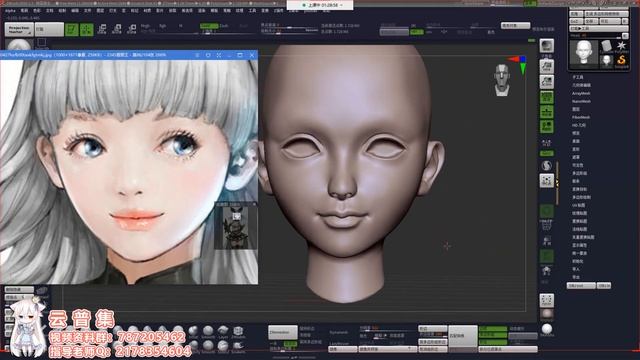Click the current alpha thumbnail under Projection Master
The height and width of the screenshot is (360, 640).
19,45
